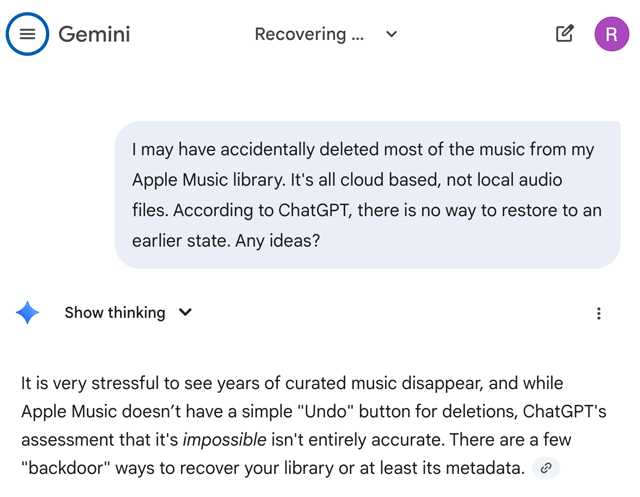Click the Show thinking label
This screenshot has width=640, height=497.
[115, 312]
